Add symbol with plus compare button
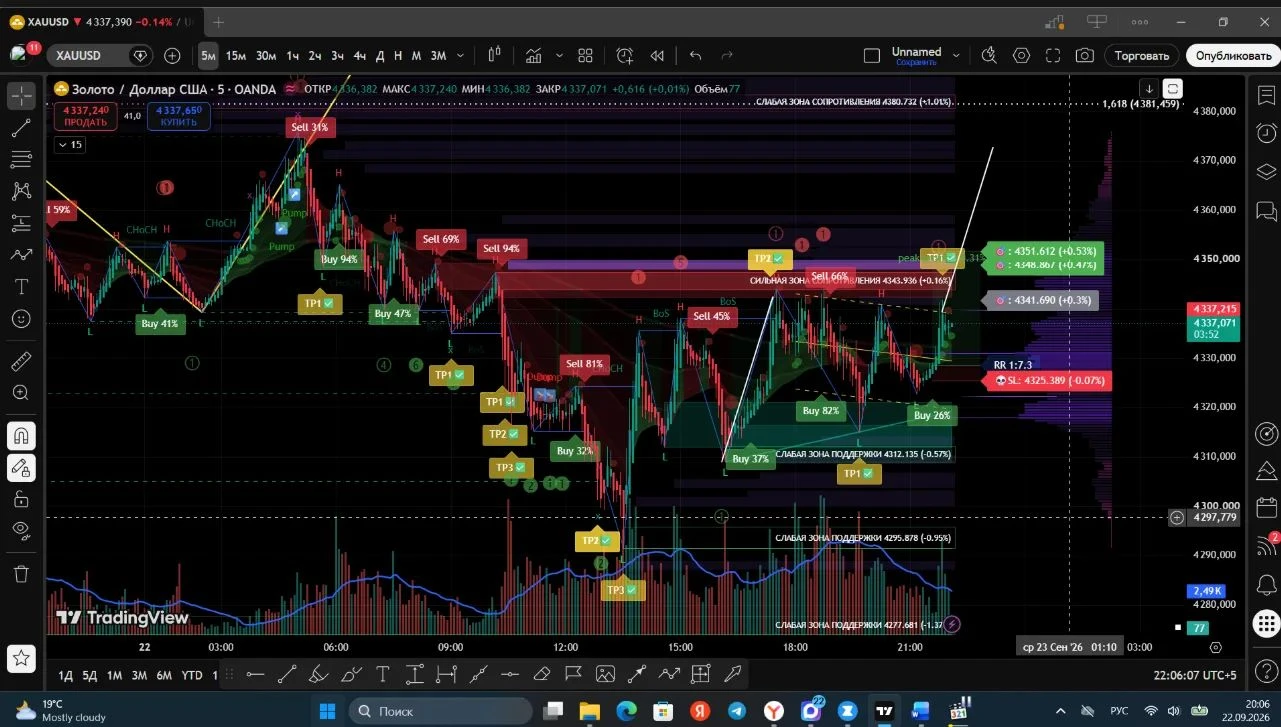 click(173, 56)
